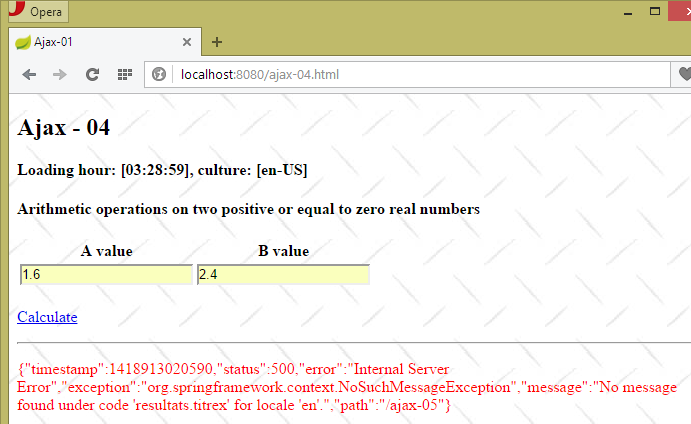Viewport: 691px width, 424px height.
Task: Click the B value input field
Action: pyautogui.click(x=283, y=274)
